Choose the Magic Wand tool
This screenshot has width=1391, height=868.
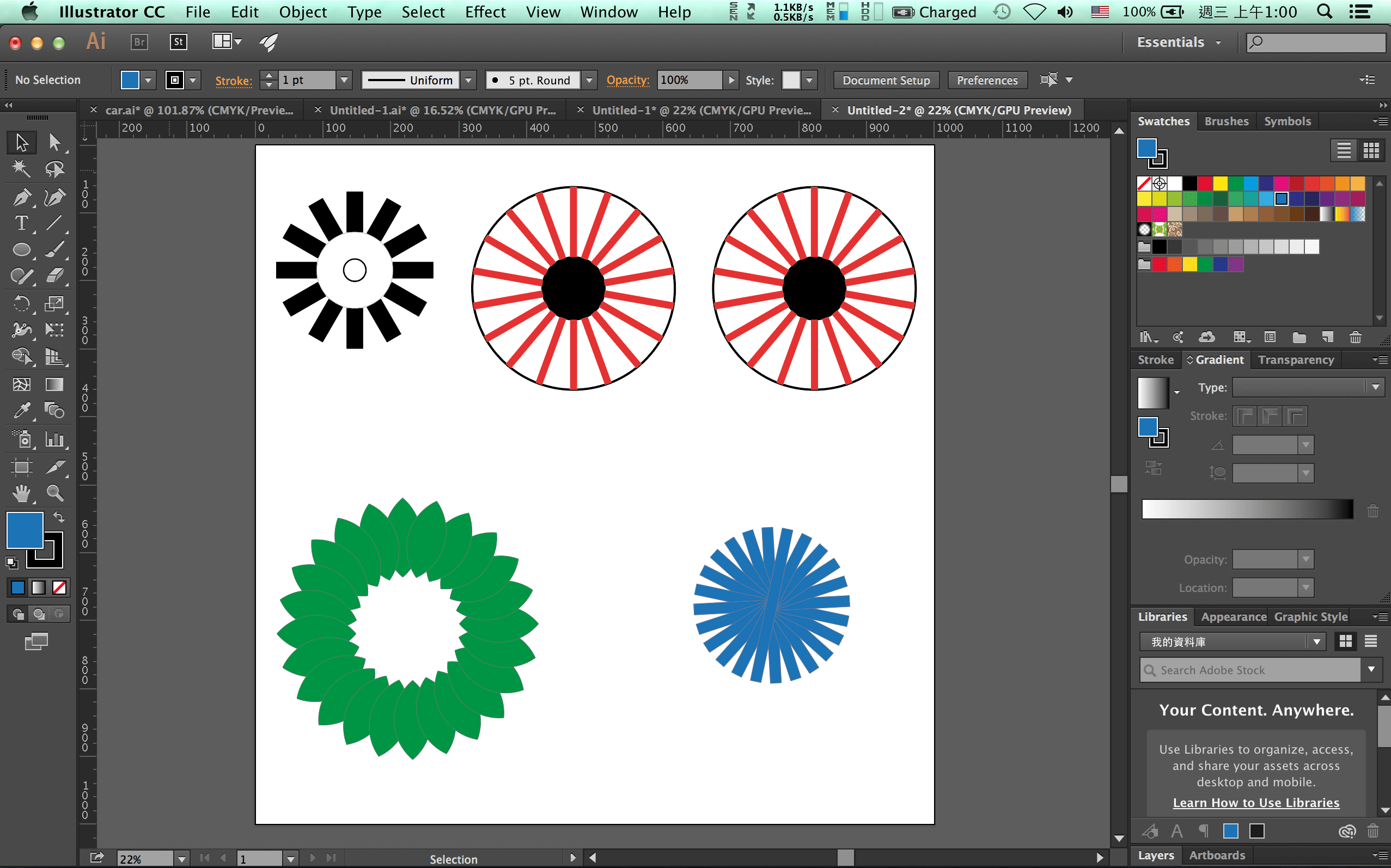point(22,169)
